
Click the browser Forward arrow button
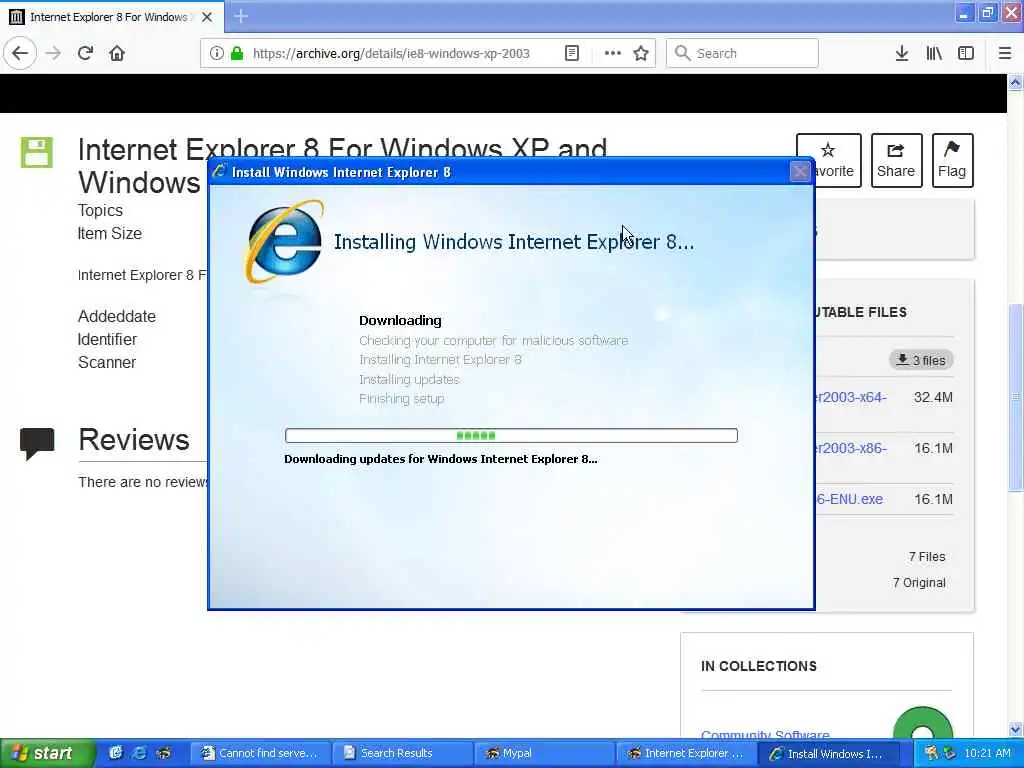pyautogui.click(x=53, y=54)
